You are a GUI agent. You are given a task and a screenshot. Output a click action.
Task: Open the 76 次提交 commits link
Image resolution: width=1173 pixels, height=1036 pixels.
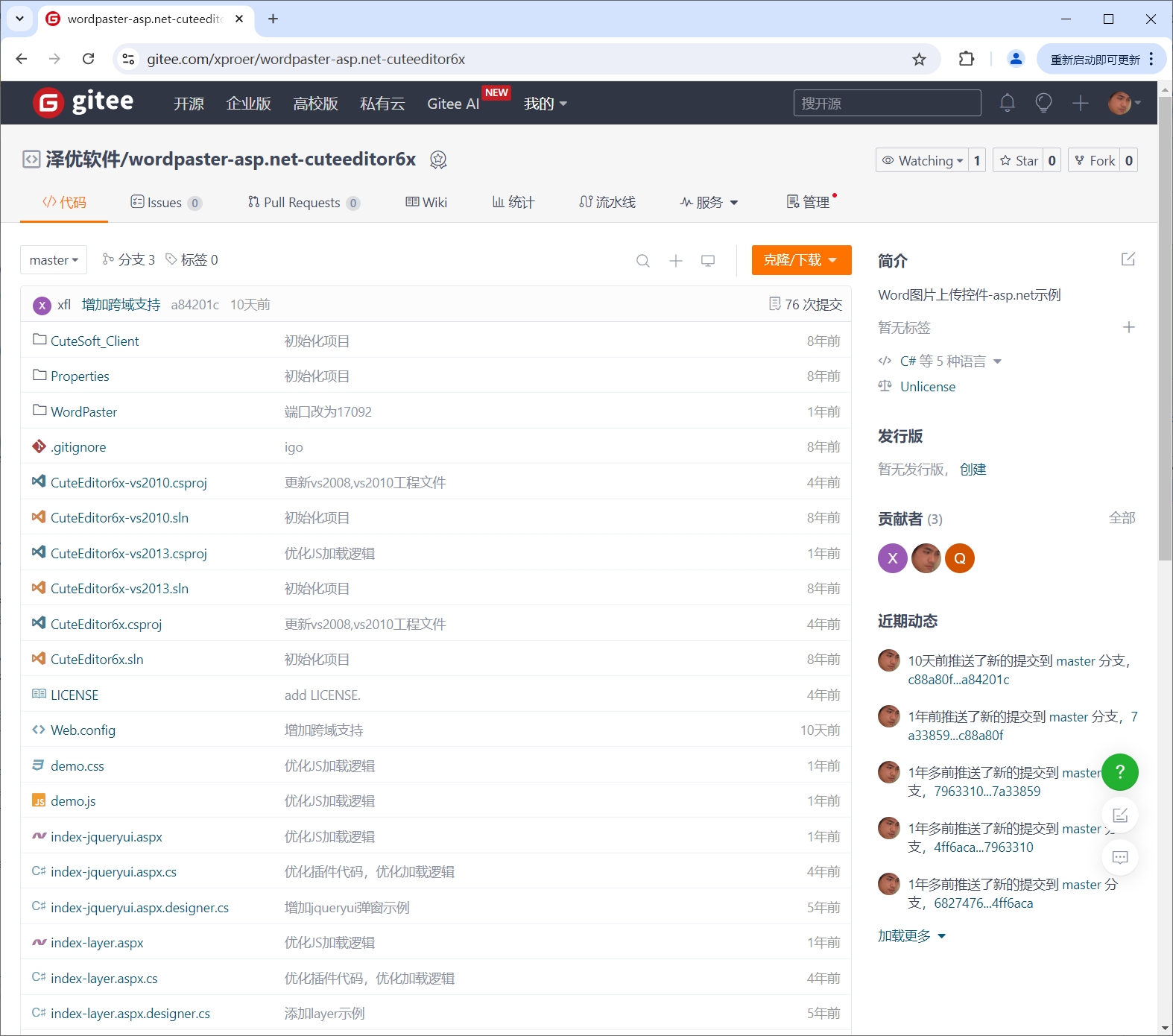tap(806, 305)
